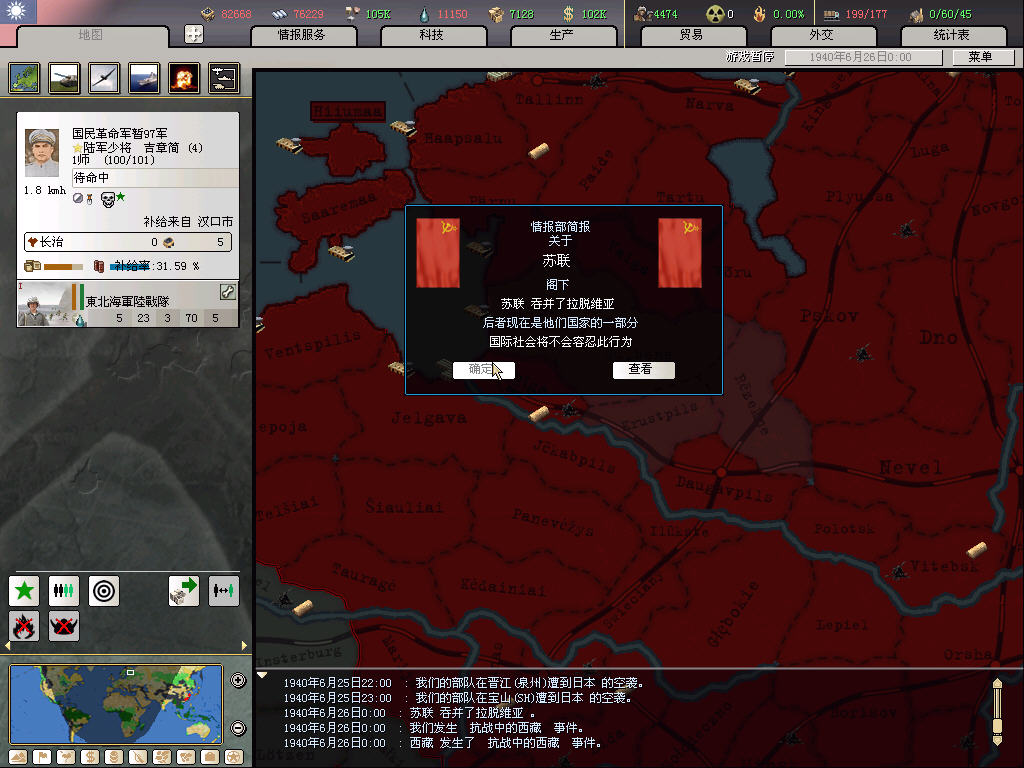
Task: Click the swap units arrow icon
Action: pyautogui.click(x=223, y=590)
